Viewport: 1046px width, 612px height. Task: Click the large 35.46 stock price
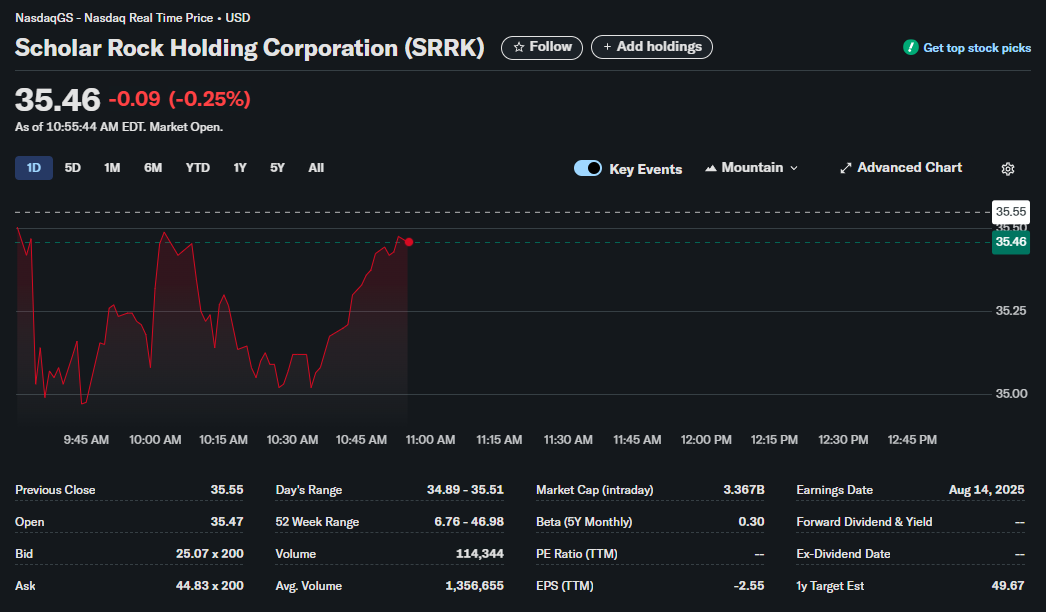[57, 100]
